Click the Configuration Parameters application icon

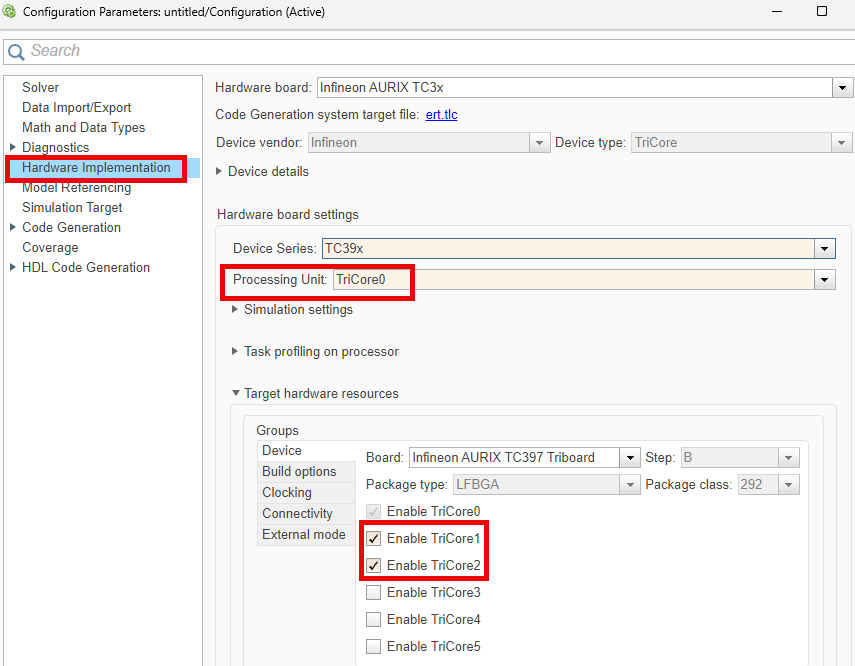coord(10,12)
